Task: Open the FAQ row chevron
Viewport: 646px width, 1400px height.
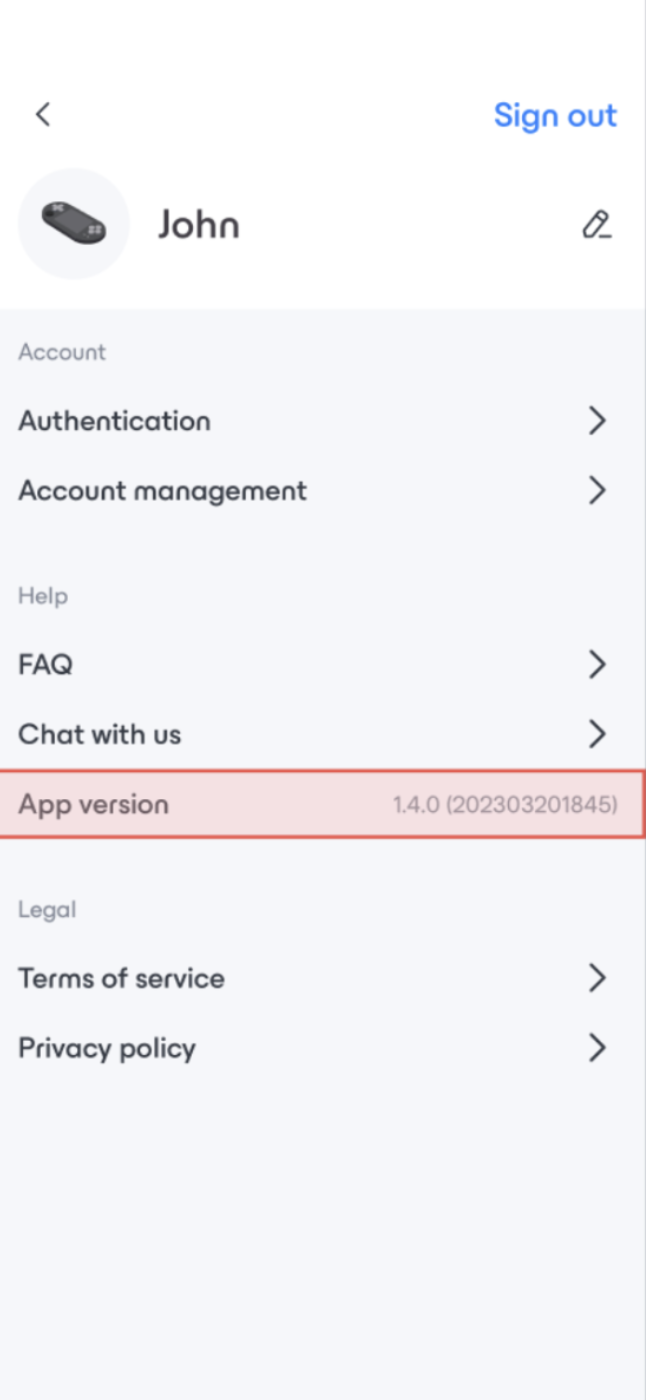Action: point(597,664)
